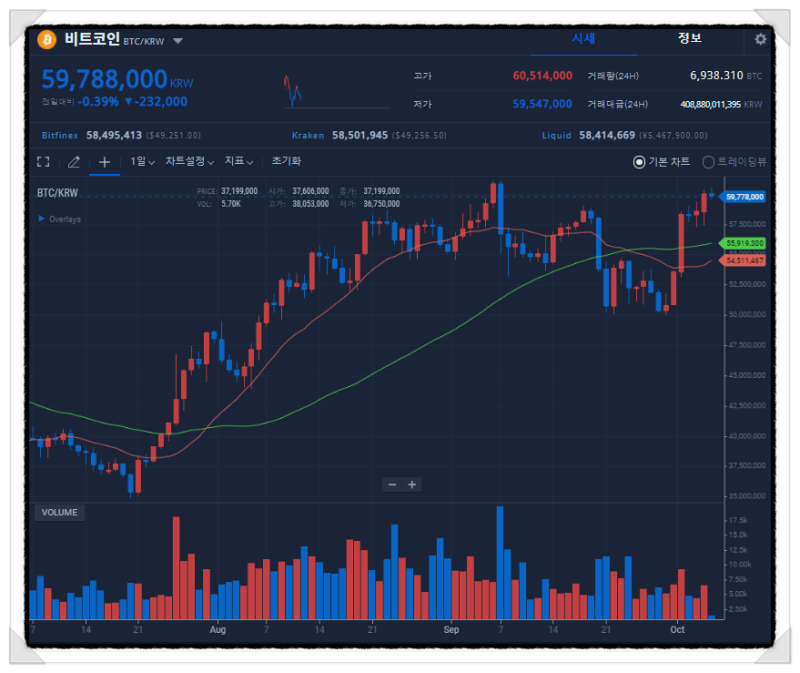Viewport: 800px width, 673px height.
Task: Click the BTC/KRW chart legend label
Action: click(57, 193)
